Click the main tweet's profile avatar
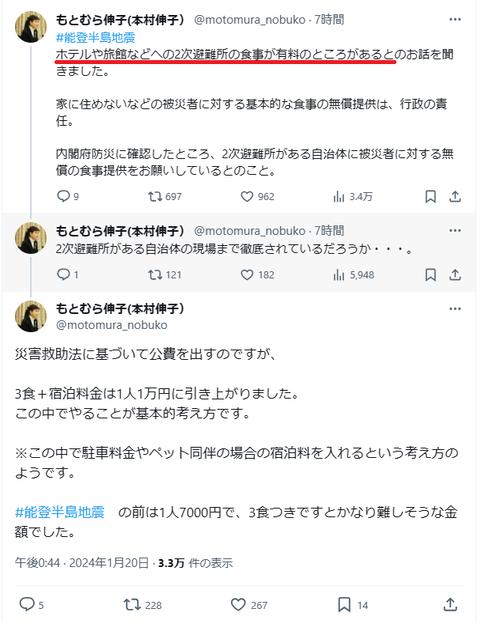Image resolution: width=500 pixels, height=624 pixels. (31, 316)
